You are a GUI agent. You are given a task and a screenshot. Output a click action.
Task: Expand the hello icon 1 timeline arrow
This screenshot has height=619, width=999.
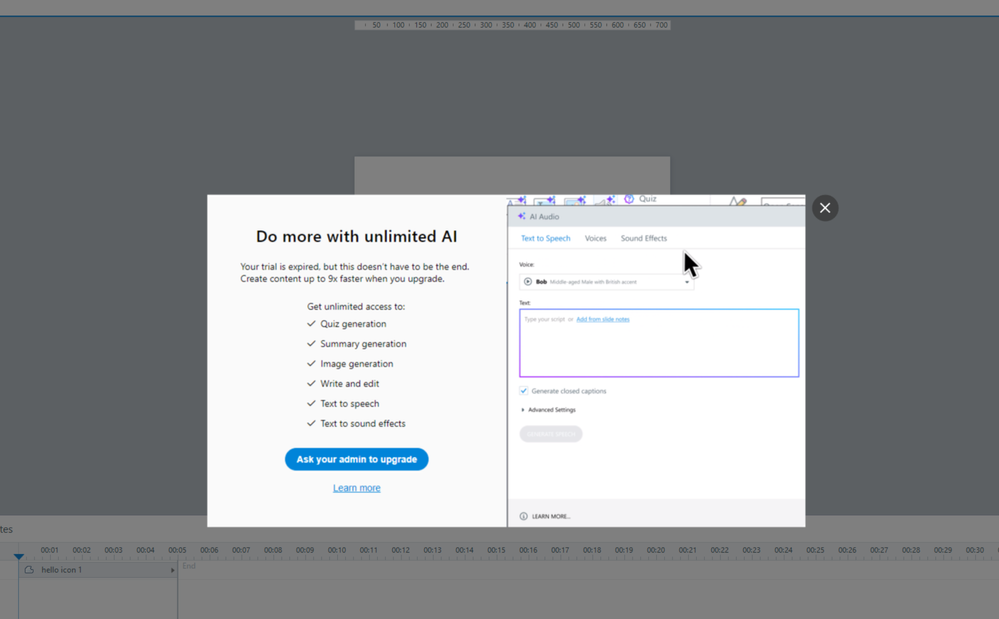pyautogui.click(x=172, y=571)
